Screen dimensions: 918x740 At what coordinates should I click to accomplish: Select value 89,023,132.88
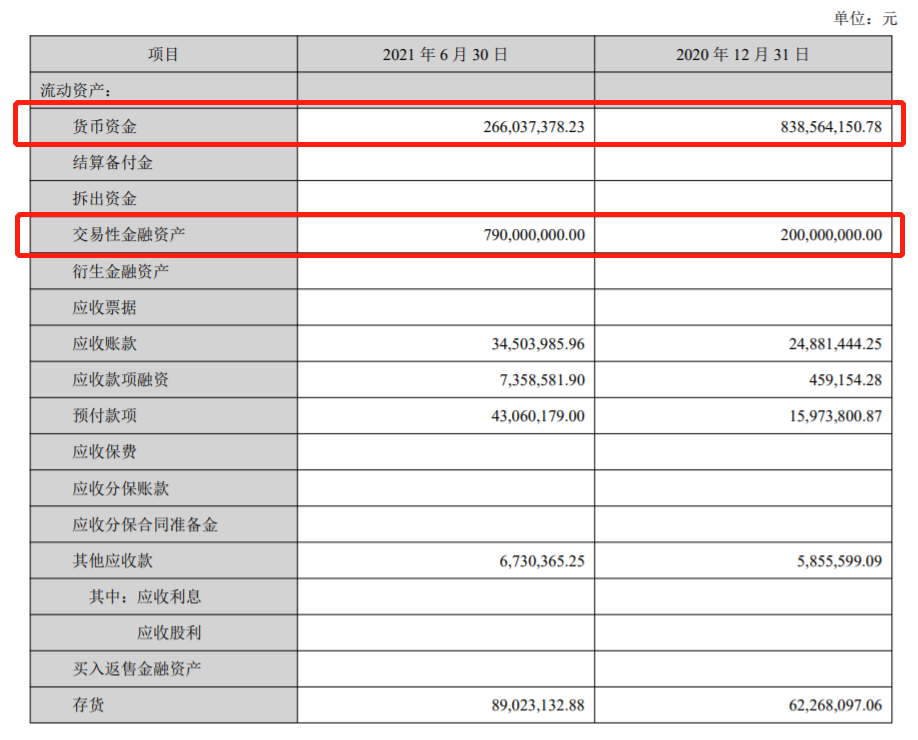538,705
